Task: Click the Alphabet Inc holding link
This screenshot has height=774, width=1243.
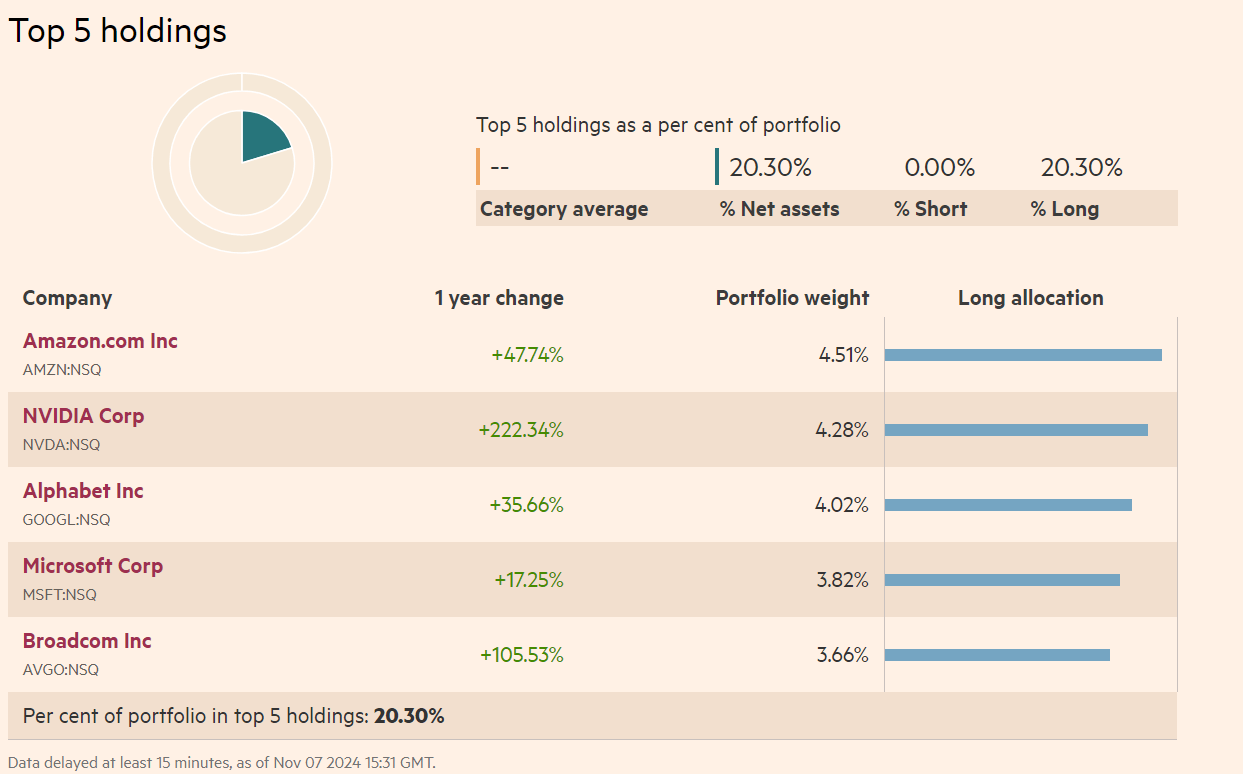Action: tap(83, 491)
